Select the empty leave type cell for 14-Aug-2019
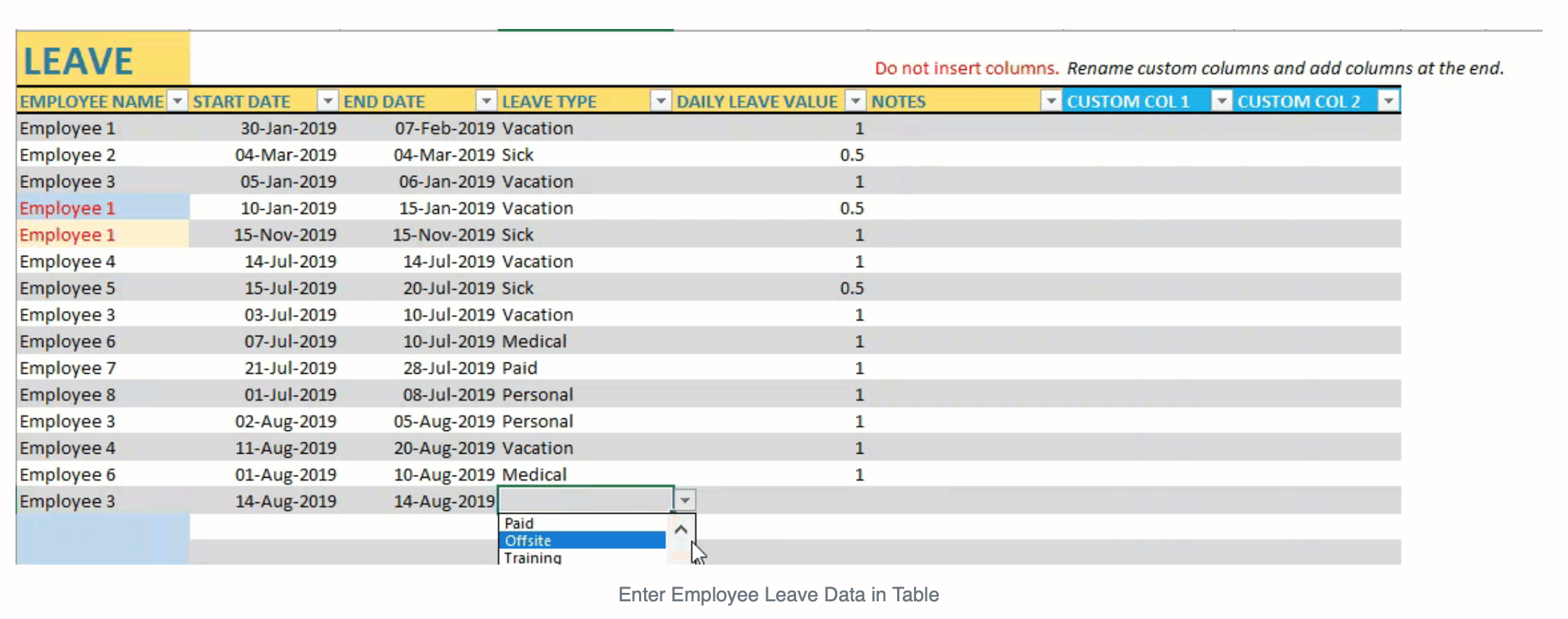 click(586, 500)
